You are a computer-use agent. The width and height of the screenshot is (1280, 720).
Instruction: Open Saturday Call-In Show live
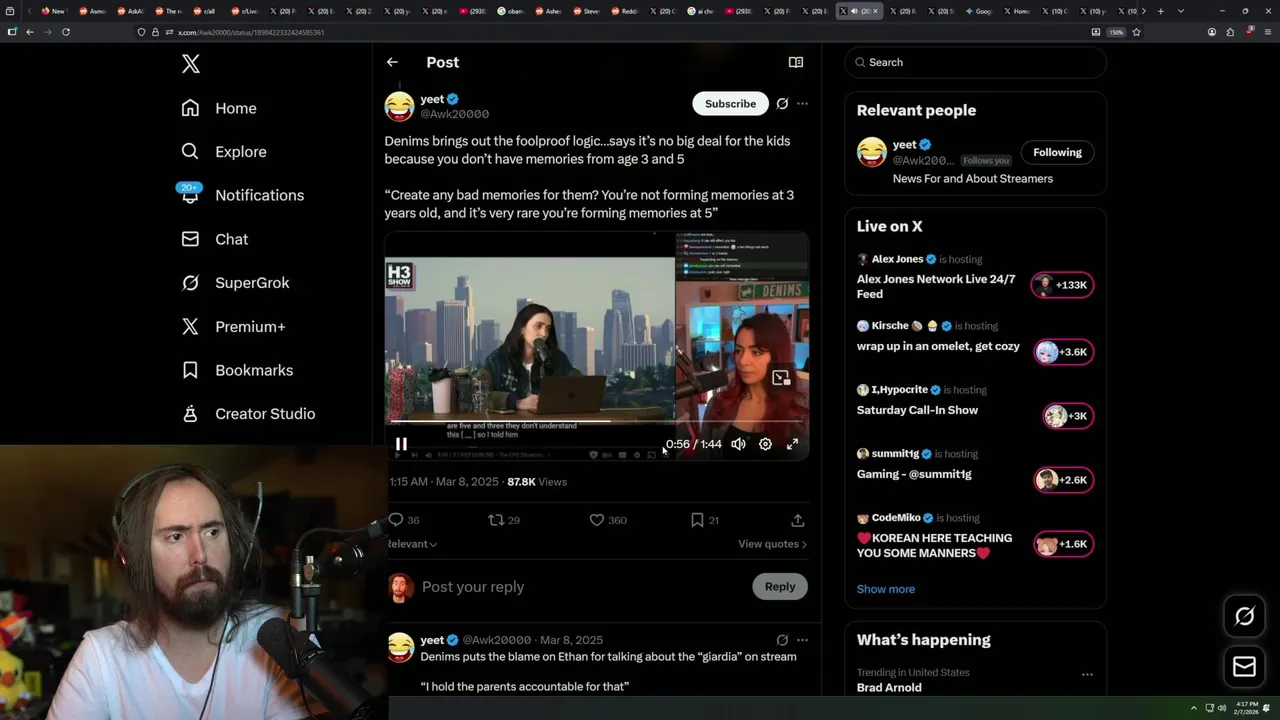pos(917,410)
